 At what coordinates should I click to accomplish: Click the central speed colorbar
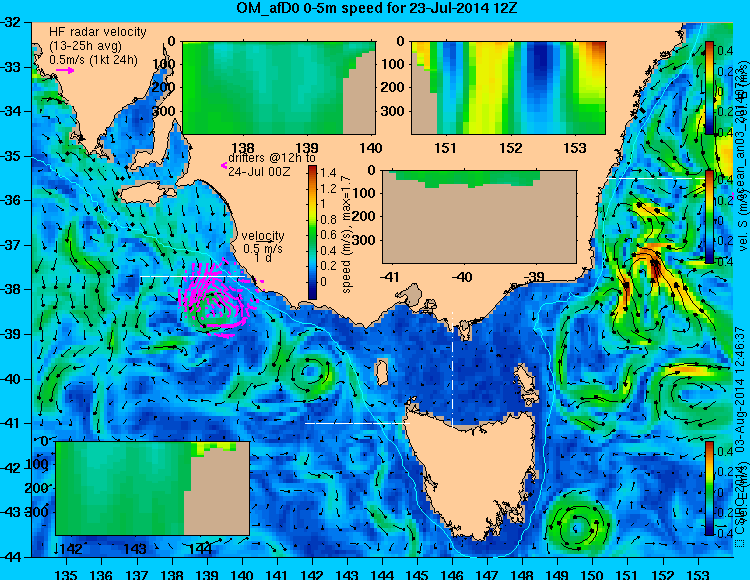(312, 232)
